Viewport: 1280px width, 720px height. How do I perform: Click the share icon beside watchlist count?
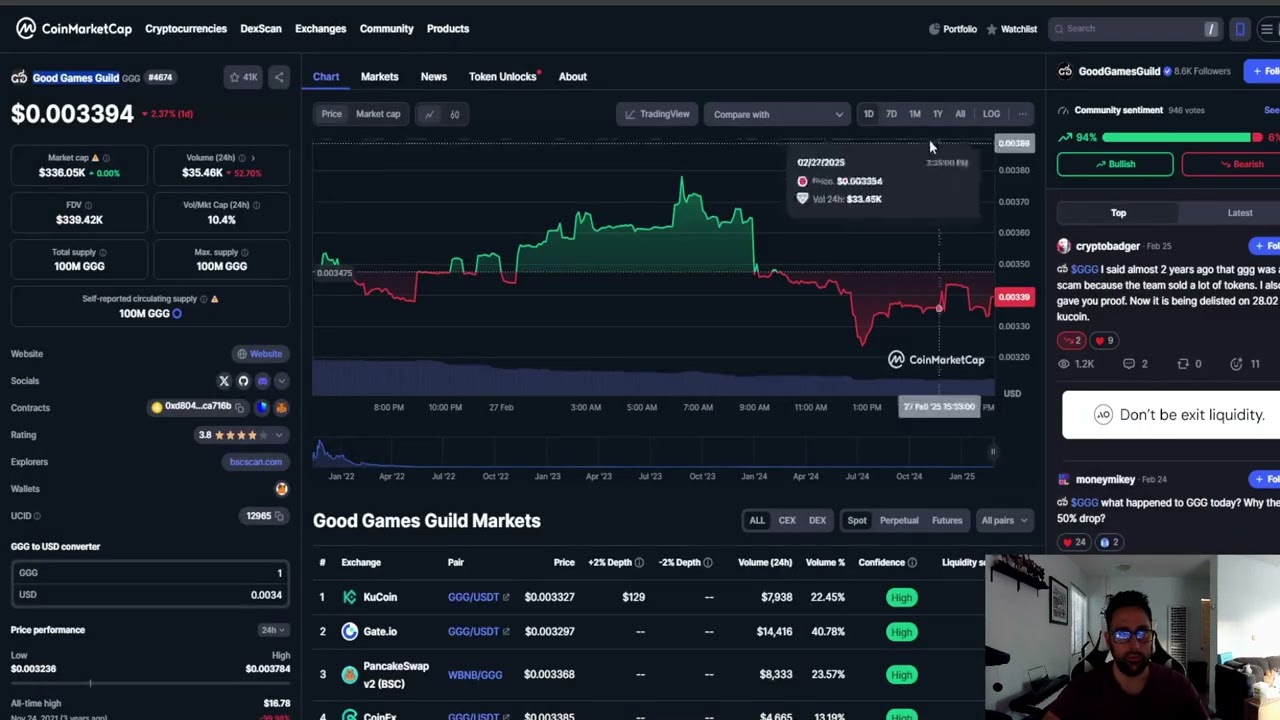pyautogui.click(x=279, y=77)
